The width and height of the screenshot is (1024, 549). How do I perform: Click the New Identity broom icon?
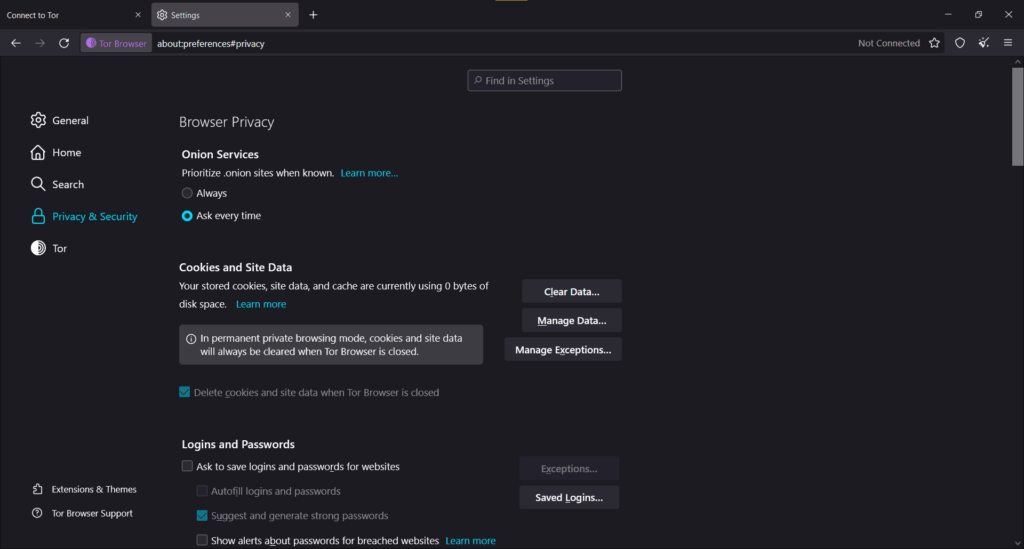point(984,43)
